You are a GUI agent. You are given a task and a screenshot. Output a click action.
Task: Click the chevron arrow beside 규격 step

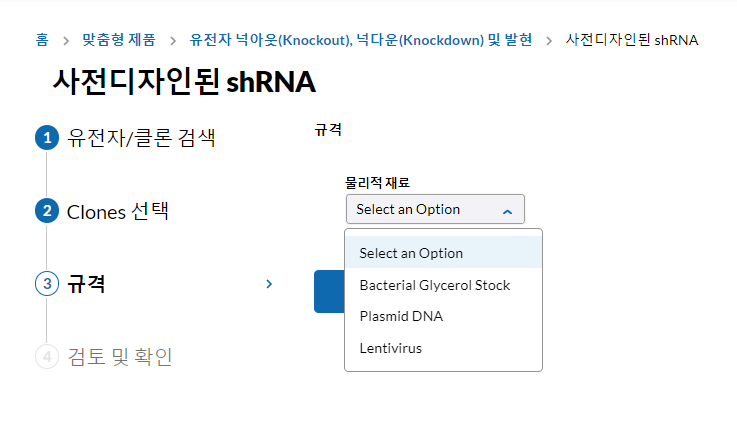(269, 284)
